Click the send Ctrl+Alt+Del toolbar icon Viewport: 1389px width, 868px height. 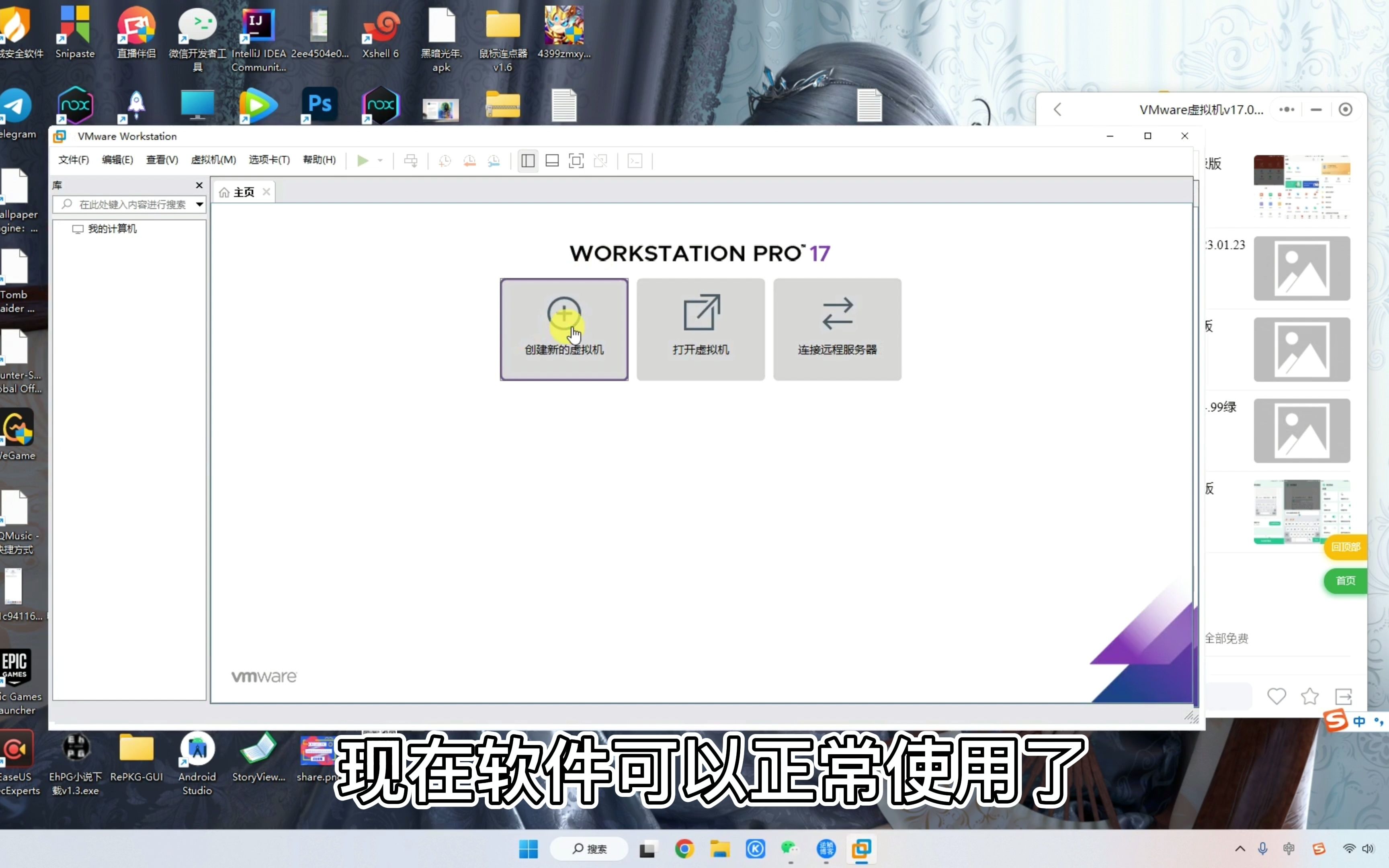click(x=411, y=161)
